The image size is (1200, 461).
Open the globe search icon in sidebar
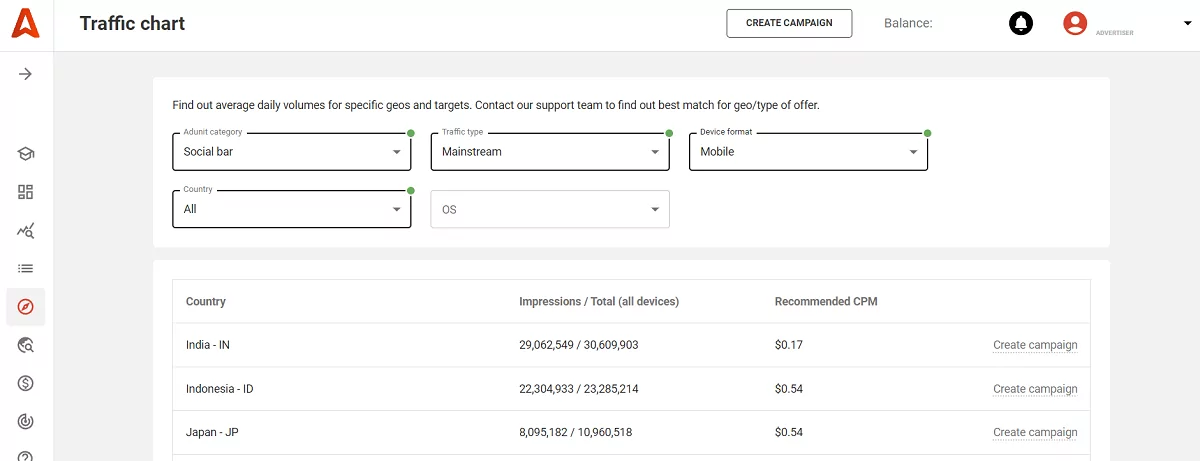tap(26, 345)
